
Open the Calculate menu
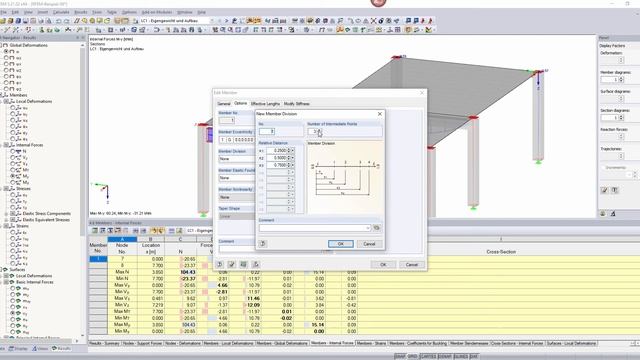[x=61, y=12]
